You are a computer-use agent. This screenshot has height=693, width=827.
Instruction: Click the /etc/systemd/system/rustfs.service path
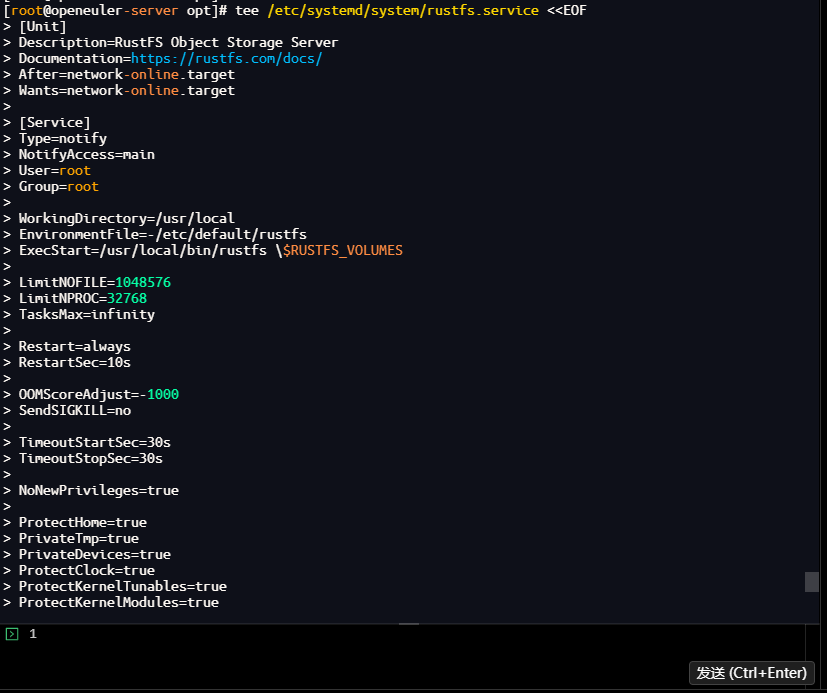(x=403, y=11)
